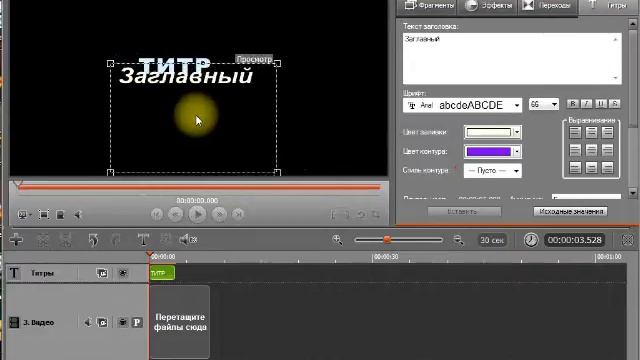640x360 pixels.
Task: Align title to middle center
Action: pyautogui.click(x=591, y=150)
